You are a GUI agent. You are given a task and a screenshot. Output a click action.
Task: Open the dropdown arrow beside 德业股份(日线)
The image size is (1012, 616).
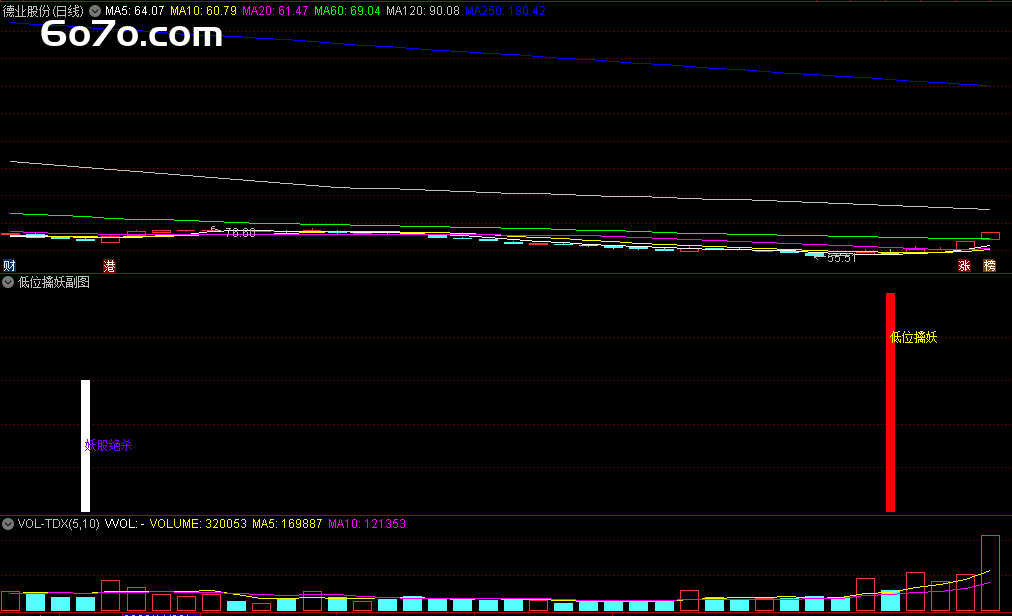tap(95, 10)
